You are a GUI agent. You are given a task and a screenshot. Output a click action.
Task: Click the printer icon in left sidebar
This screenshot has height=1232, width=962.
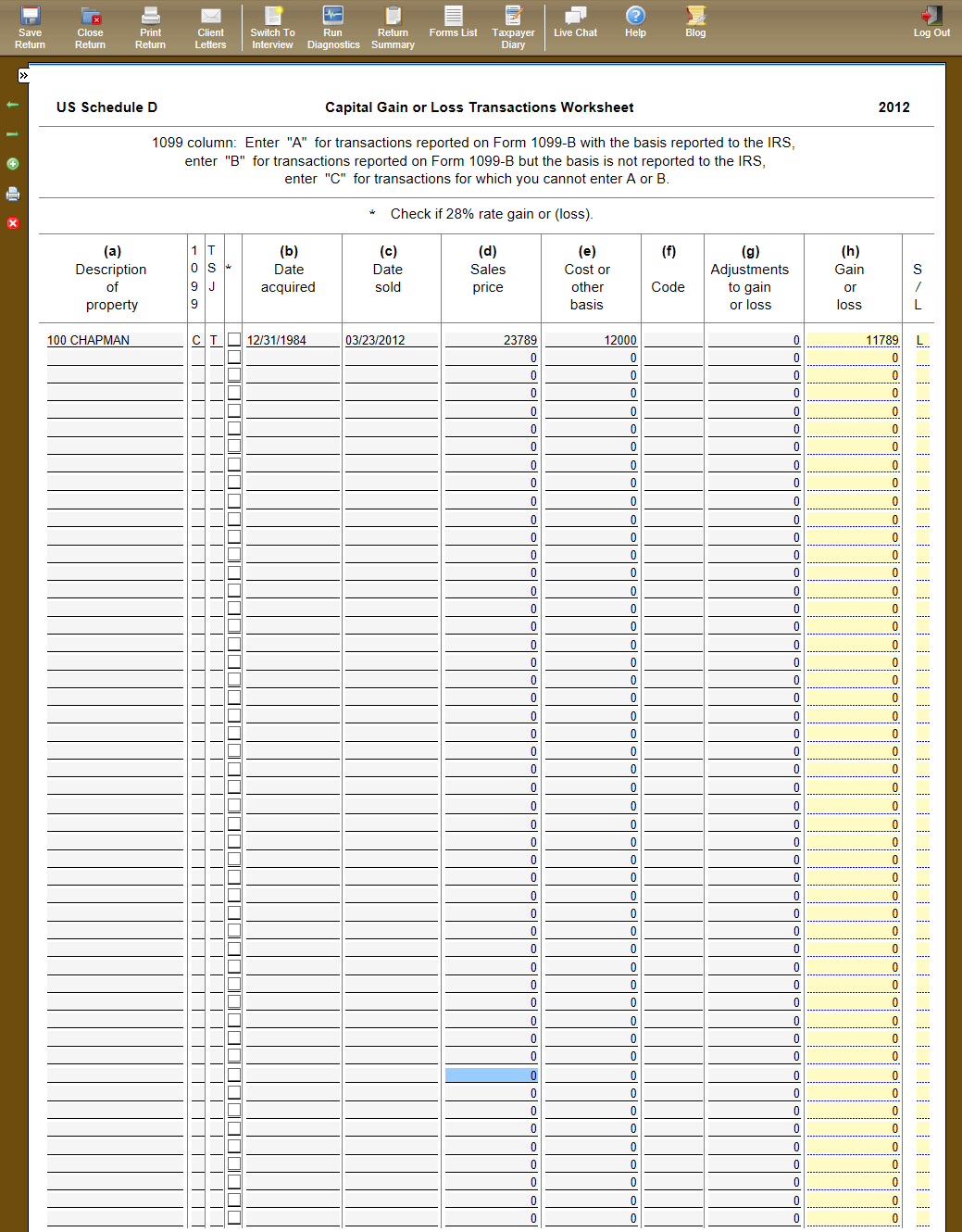[x=13, y=194]
